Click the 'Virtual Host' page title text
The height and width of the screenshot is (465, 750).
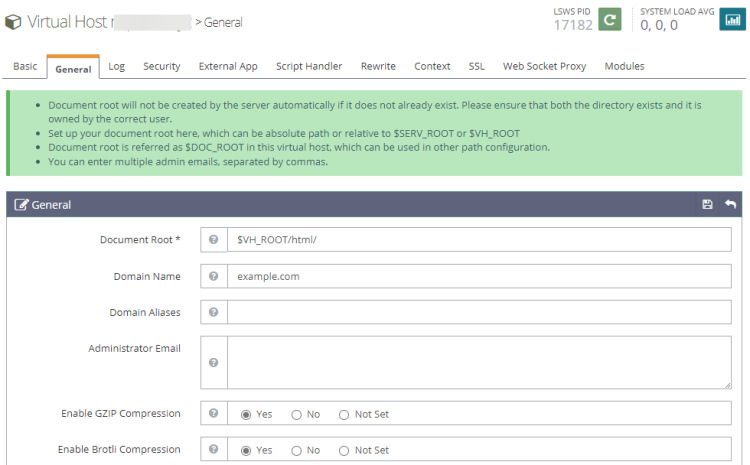click(x=67, y=22)
